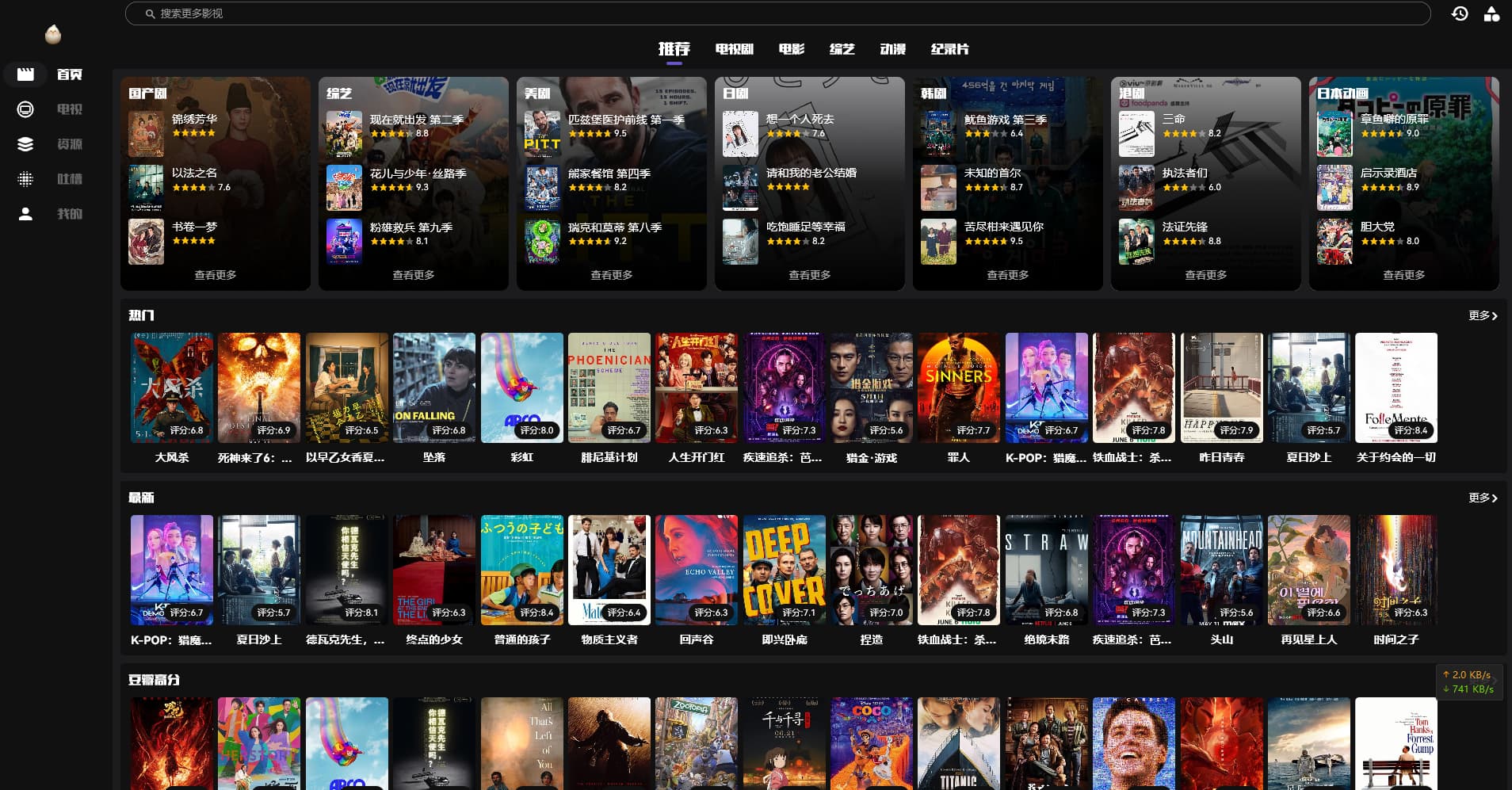
Task: Open the 昨日青春 poster
Action: (x=1222, y=387)
